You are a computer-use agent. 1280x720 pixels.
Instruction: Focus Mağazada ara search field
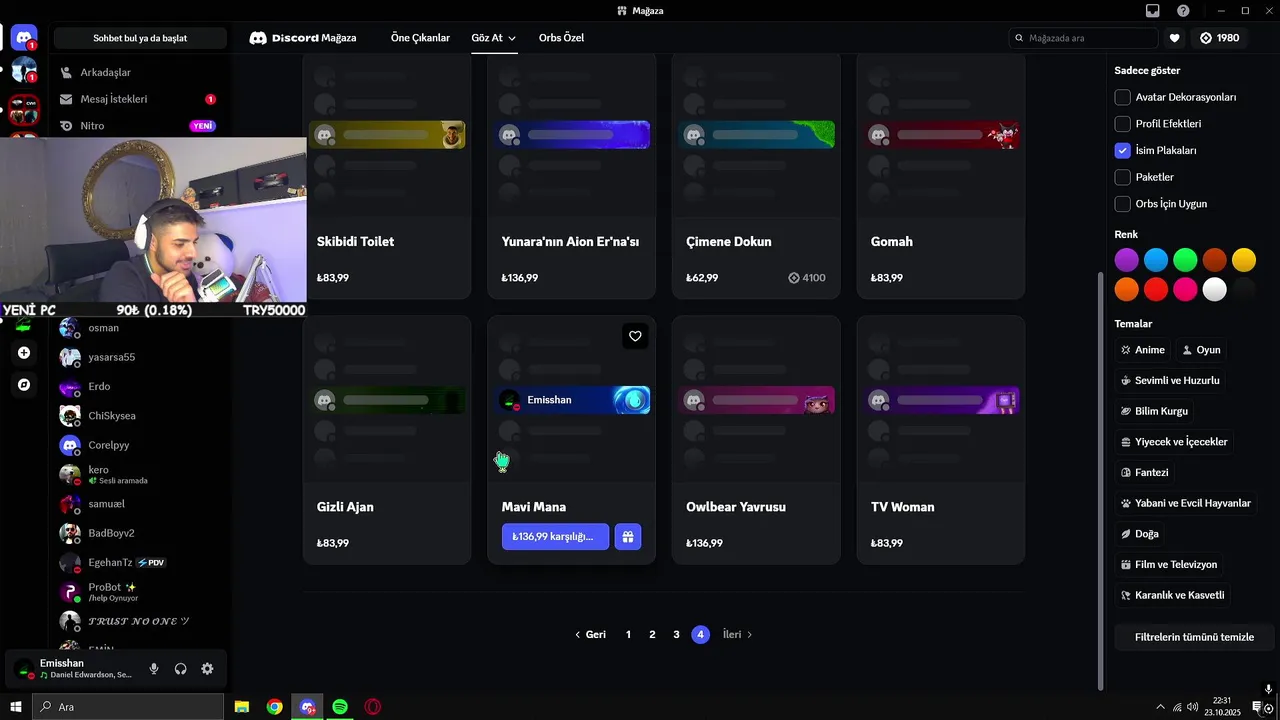(x=1083, y=38)
